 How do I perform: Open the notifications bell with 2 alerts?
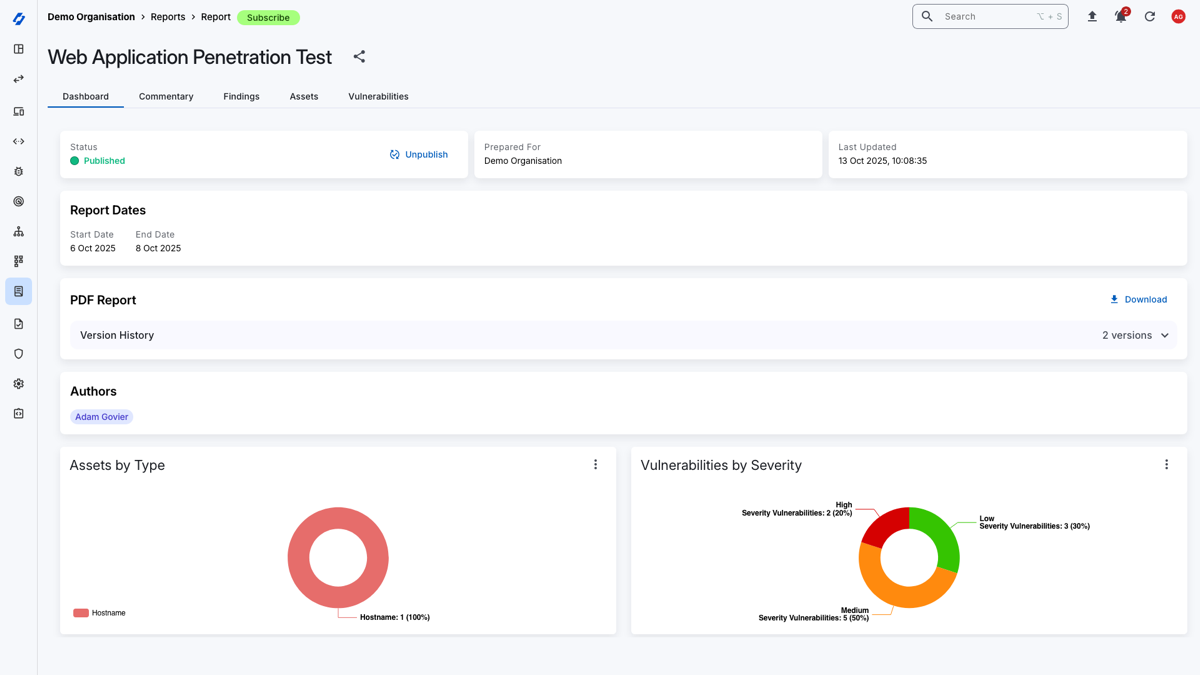pyautogui.click(x=1121, y=17)
